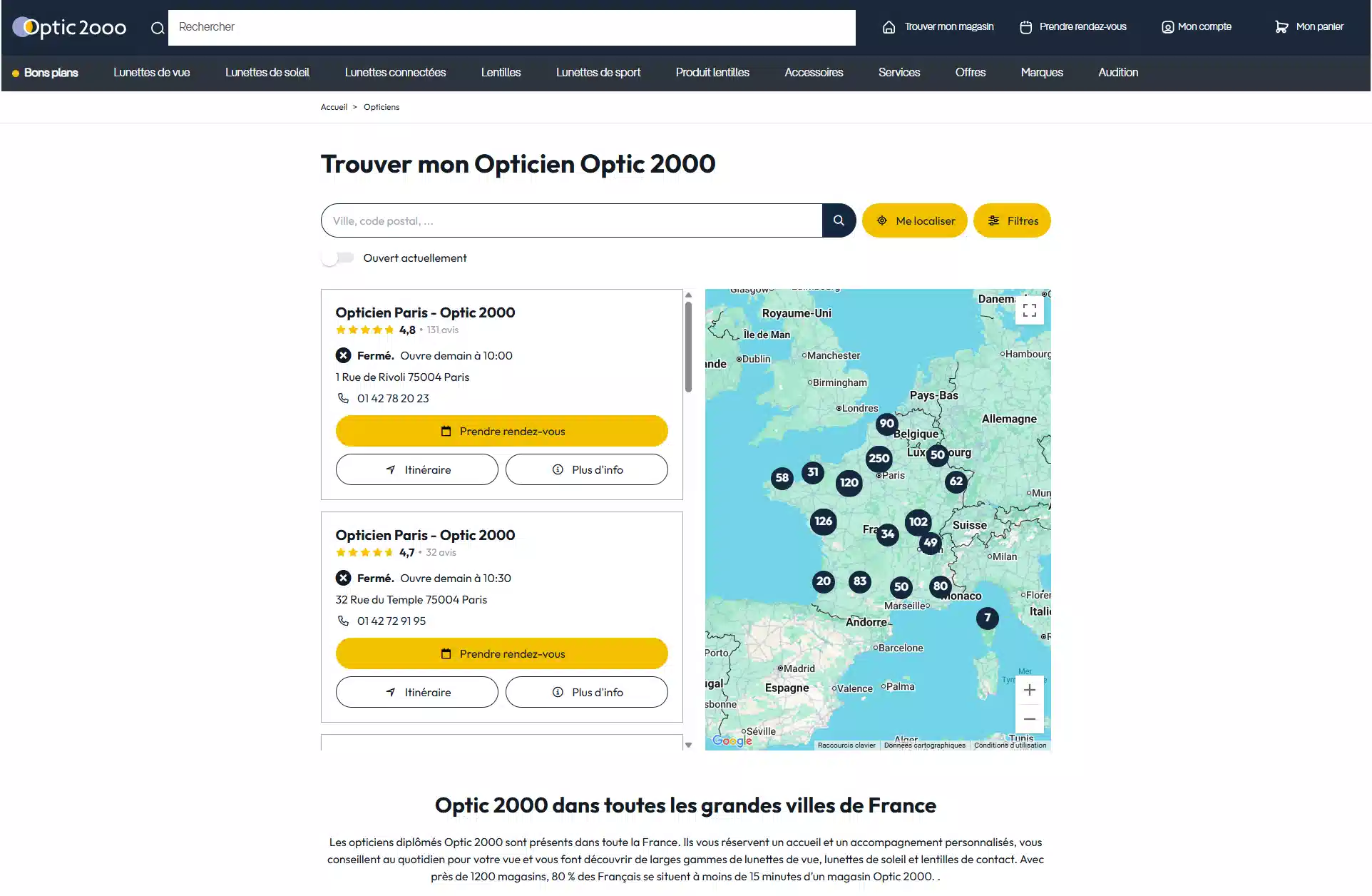Call 01 42 78 20 23 phone link
The image size is (1372, 896).
click(393, 399)
